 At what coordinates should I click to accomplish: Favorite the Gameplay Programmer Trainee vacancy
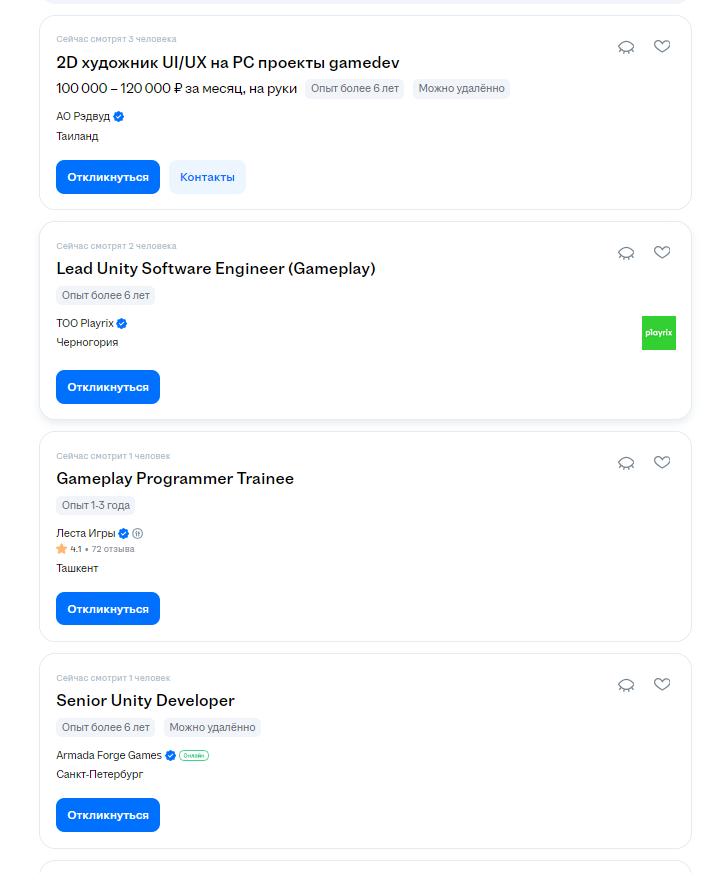coord(662,462)
